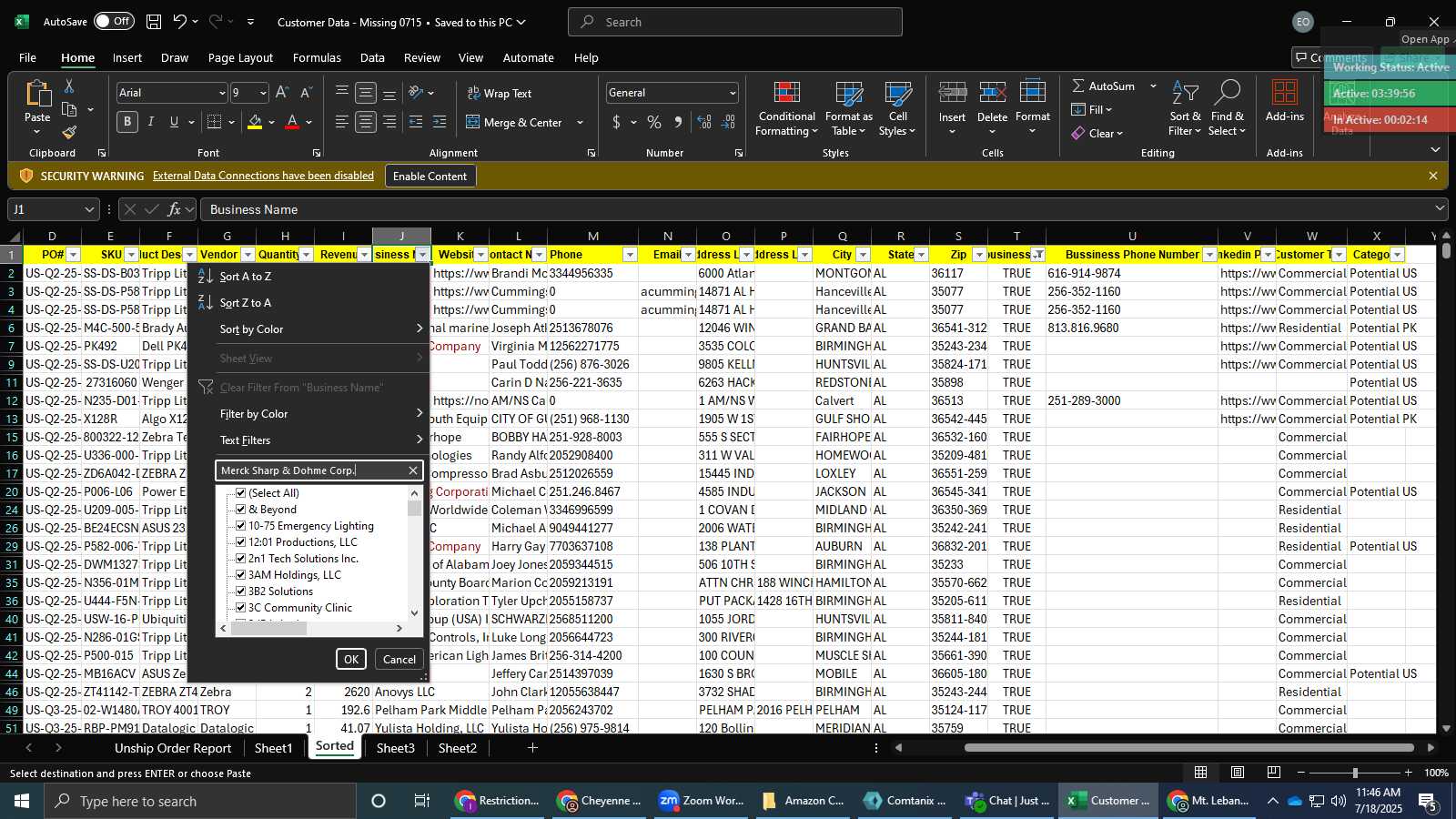Click the Format Painter brush icon
Image resolution: width=1456 pixels, height=819 pixels.
coord(69,133)
